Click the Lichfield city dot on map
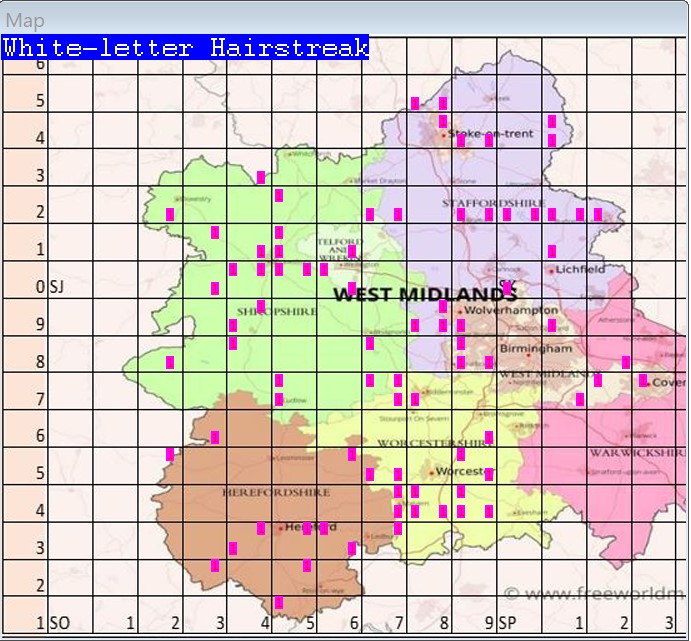The width and height of the screenshot is (691, 641). pos(551,269)
